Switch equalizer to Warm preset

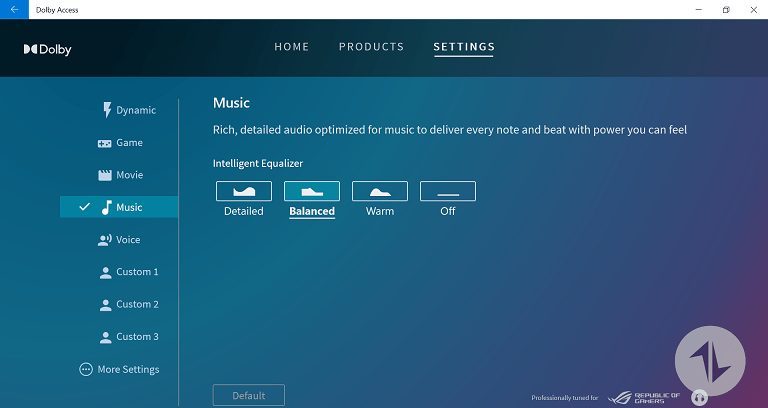click(x=380, y=191)
